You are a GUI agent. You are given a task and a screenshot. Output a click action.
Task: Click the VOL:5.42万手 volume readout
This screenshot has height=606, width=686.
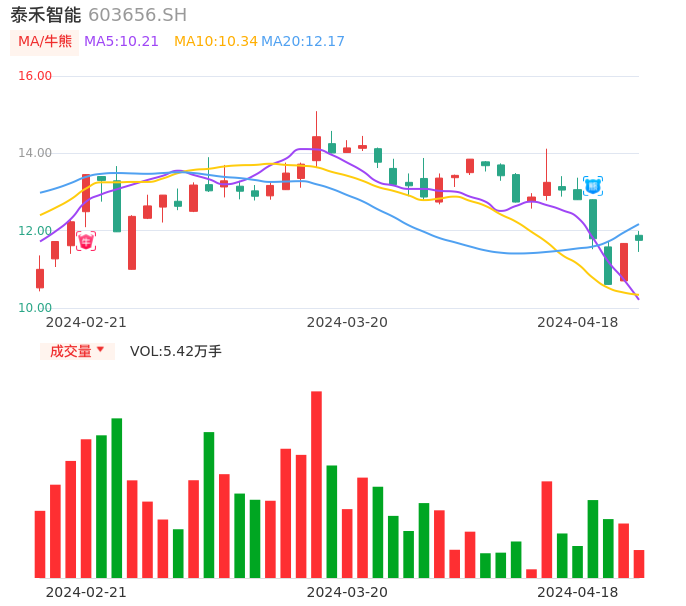(x=176, y=351)
